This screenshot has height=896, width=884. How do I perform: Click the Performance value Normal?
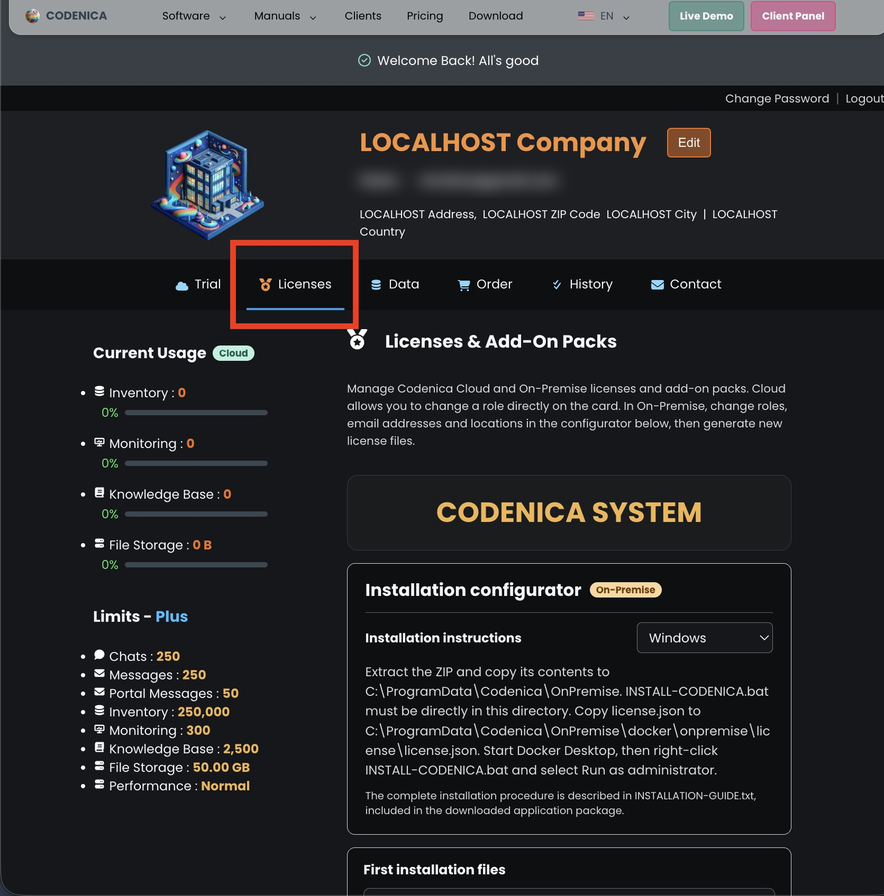225,786
